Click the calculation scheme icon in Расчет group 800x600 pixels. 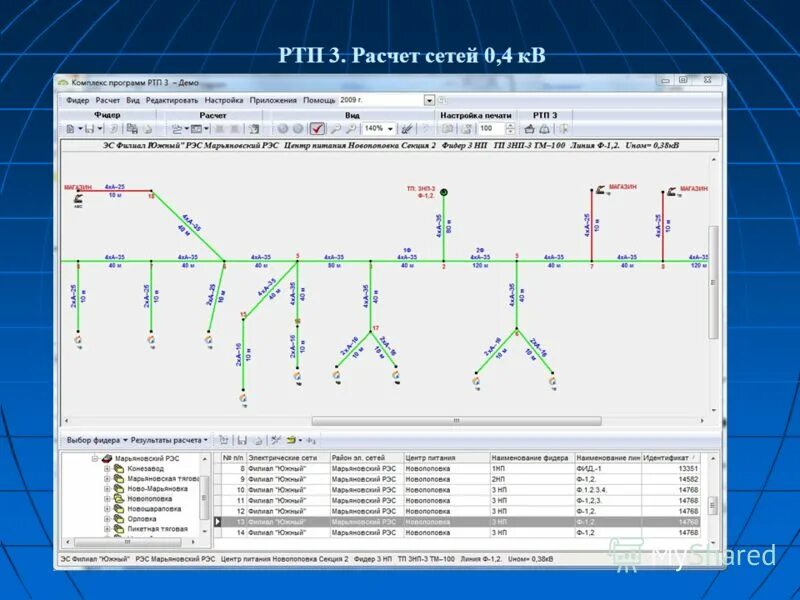pos(177,129)
